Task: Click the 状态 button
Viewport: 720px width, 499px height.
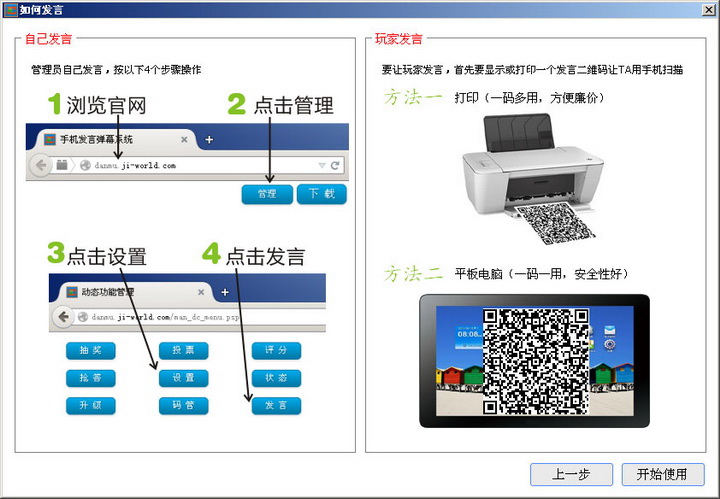Action: click(276, 378)
